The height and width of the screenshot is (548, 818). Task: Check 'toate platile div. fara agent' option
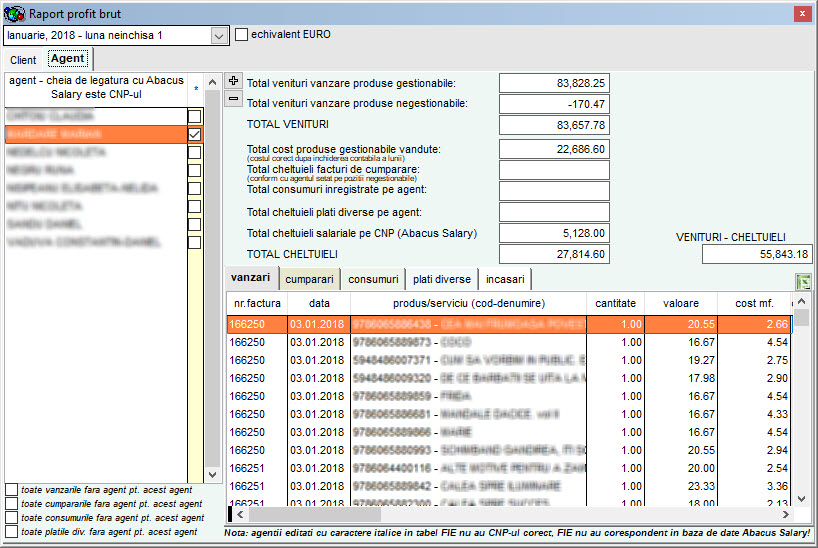tap(11, 532)
